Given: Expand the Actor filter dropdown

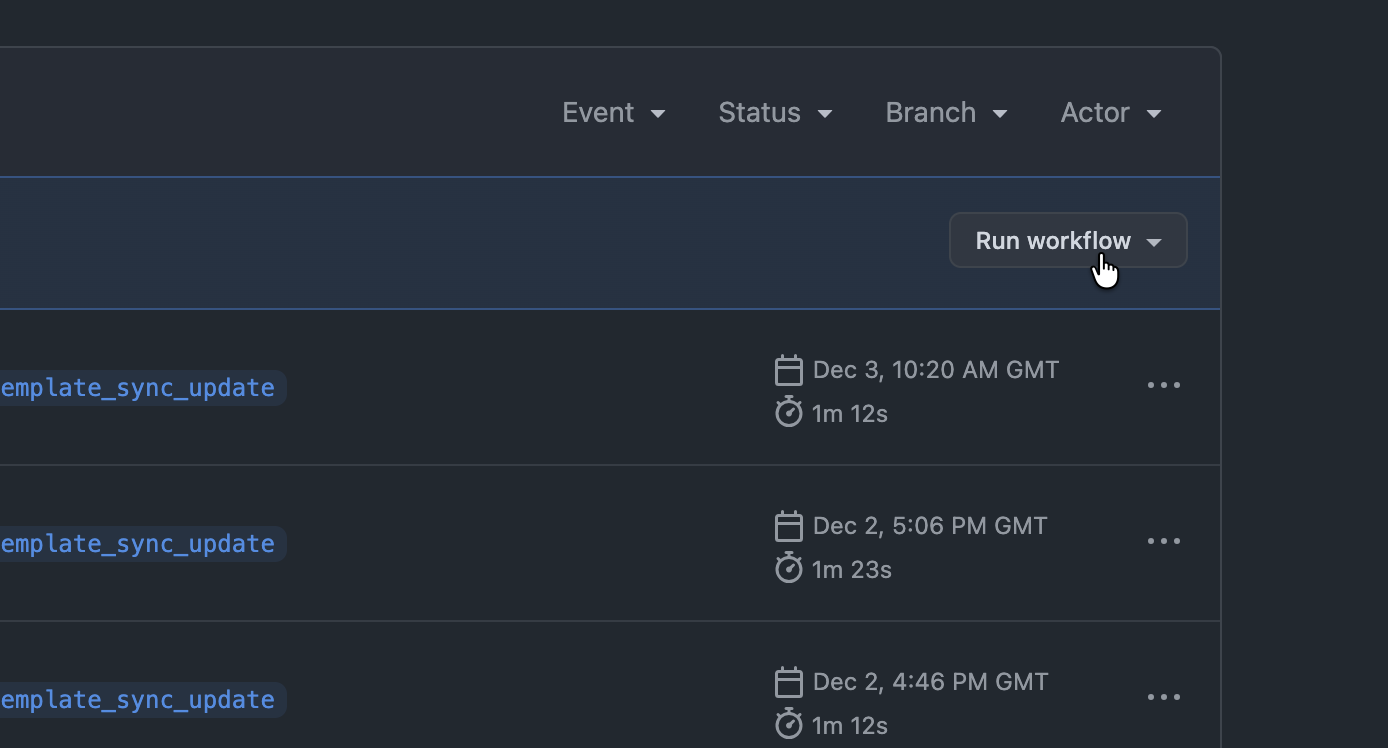Looking at the screenshot, I should 1110,113.
